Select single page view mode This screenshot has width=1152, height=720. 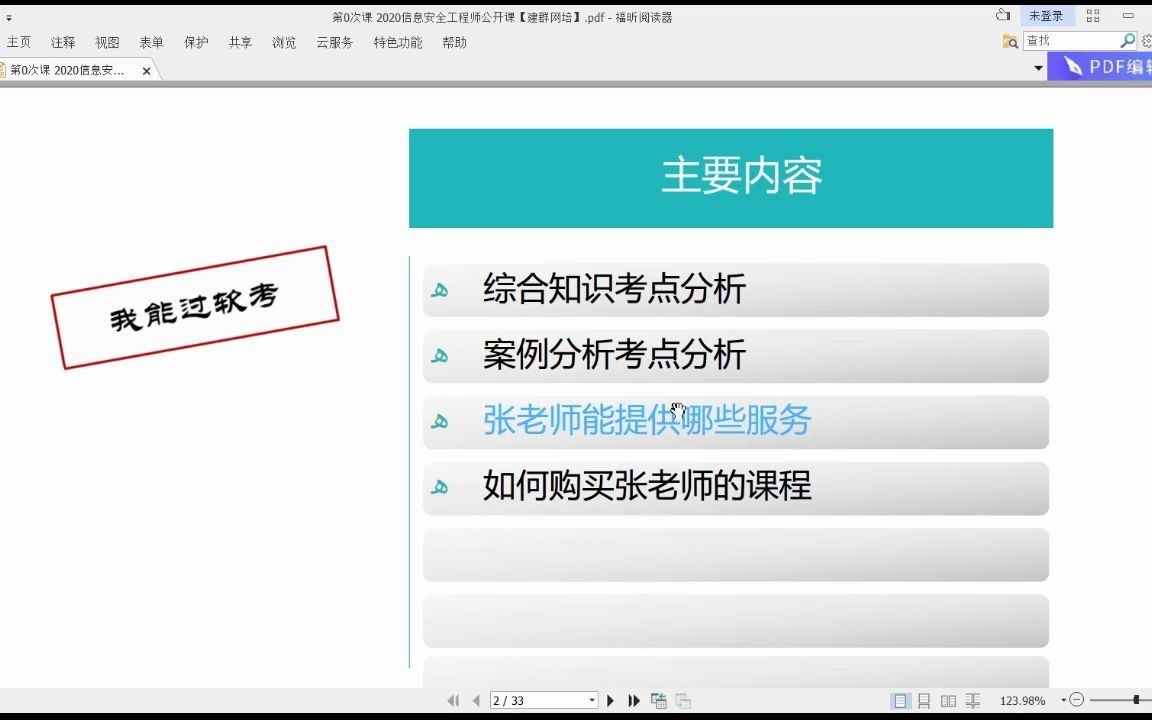901,701
